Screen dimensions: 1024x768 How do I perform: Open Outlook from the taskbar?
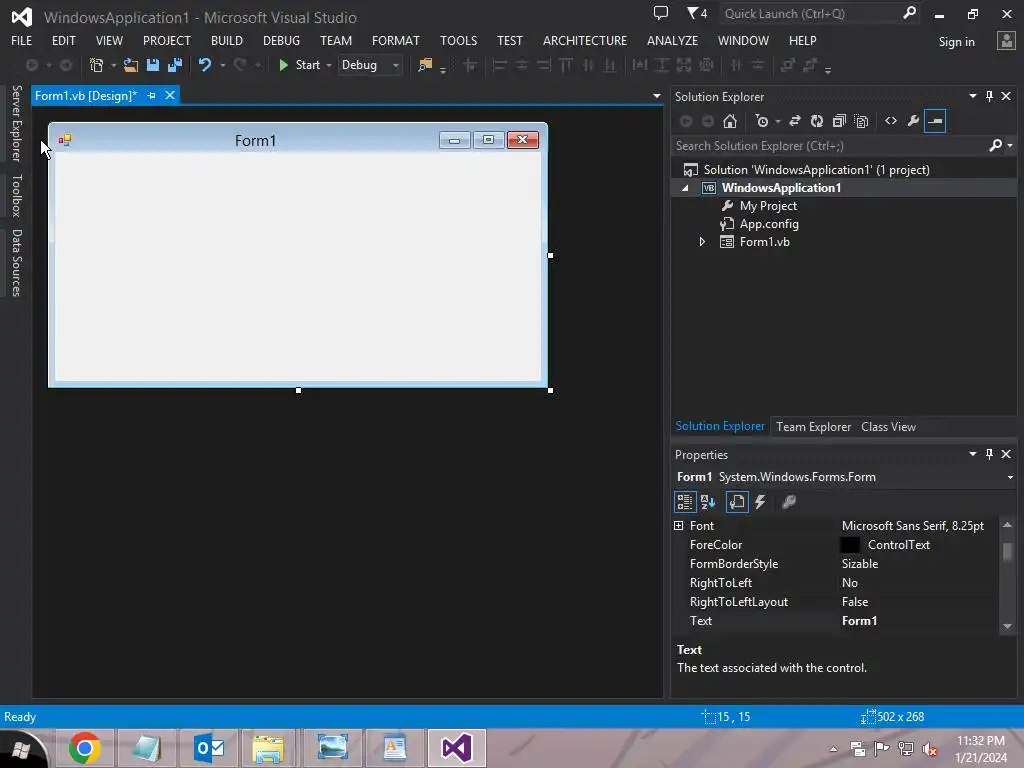[x=209, y=748]
